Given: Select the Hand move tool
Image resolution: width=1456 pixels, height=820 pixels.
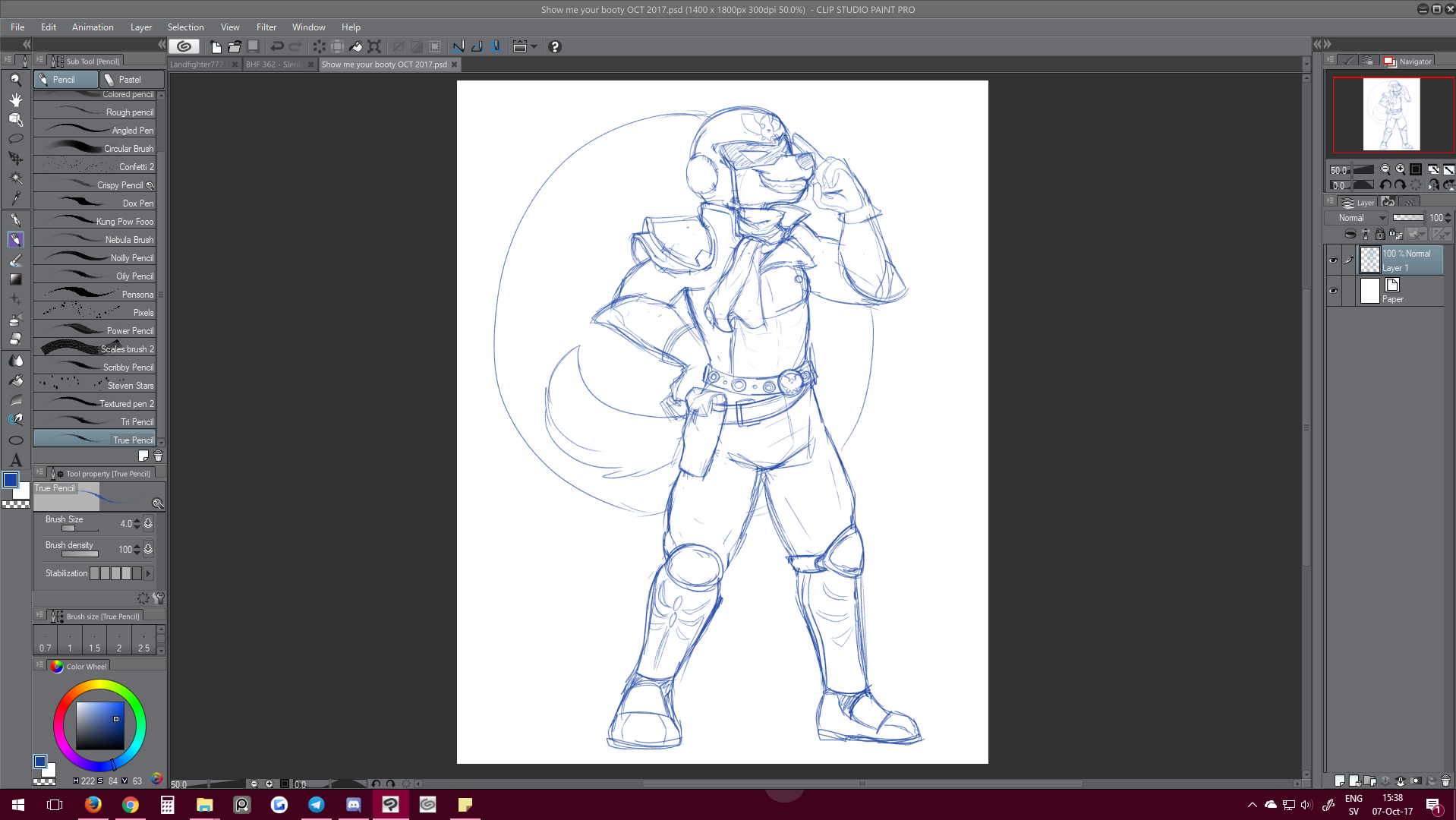Looking at the screenshot, I should [15, 99].
